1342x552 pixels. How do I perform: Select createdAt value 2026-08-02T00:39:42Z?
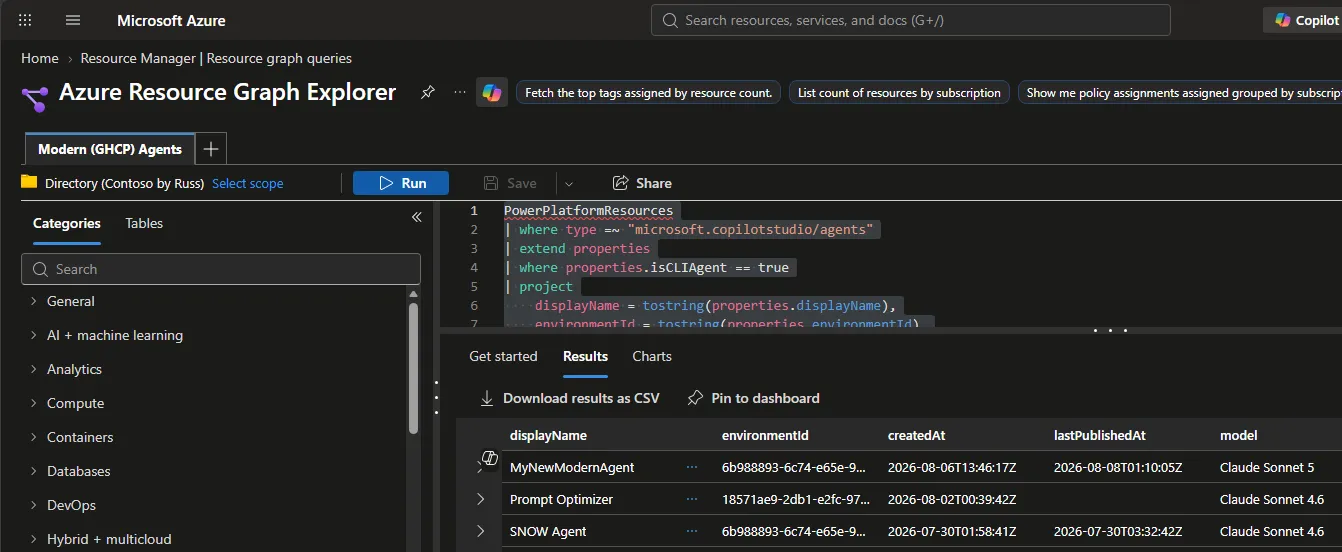click(x=952, y=499)
